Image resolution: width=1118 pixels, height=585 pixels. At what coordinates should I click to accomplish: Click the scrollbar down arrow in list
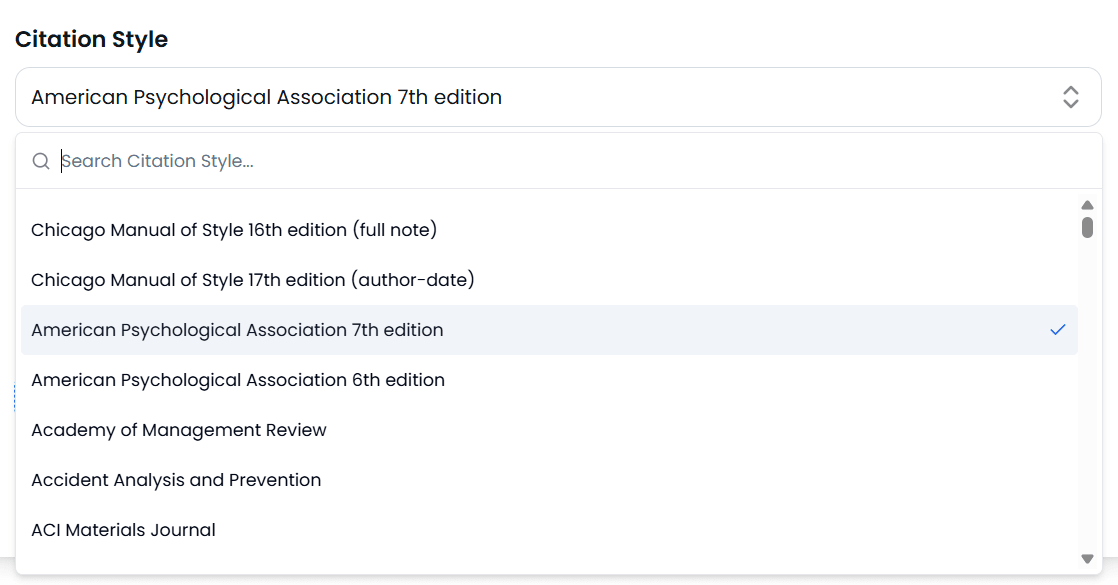[x=1087, y=558]
